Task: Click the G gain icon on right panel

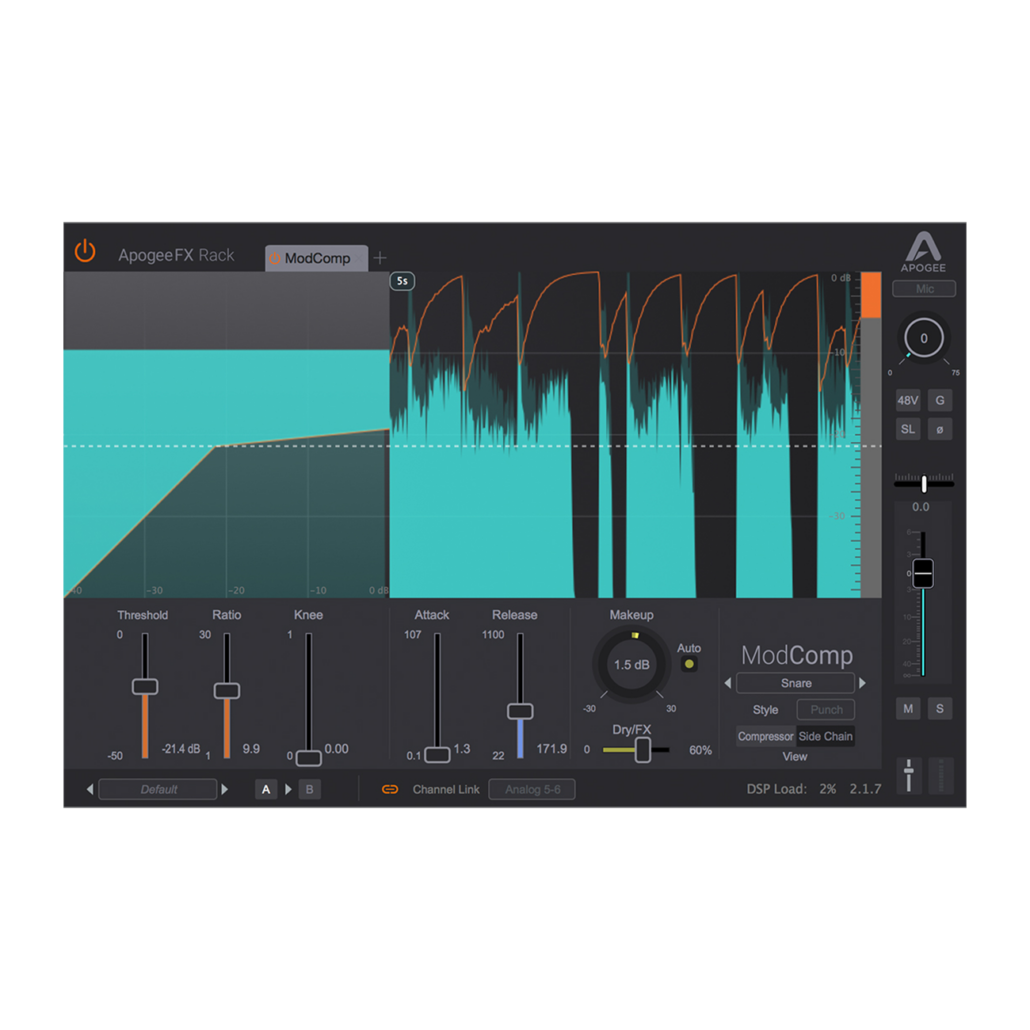Action: click(939, 399)
